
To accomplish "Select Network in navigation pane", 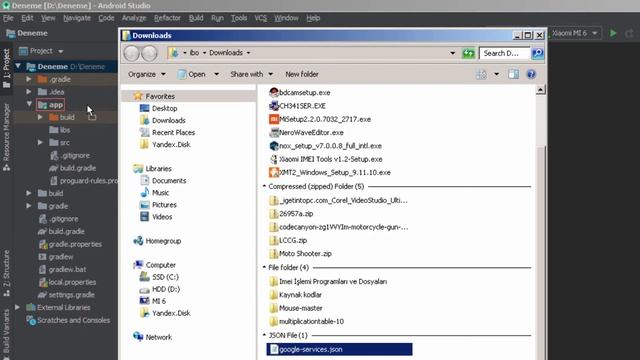I will point(152,337).
